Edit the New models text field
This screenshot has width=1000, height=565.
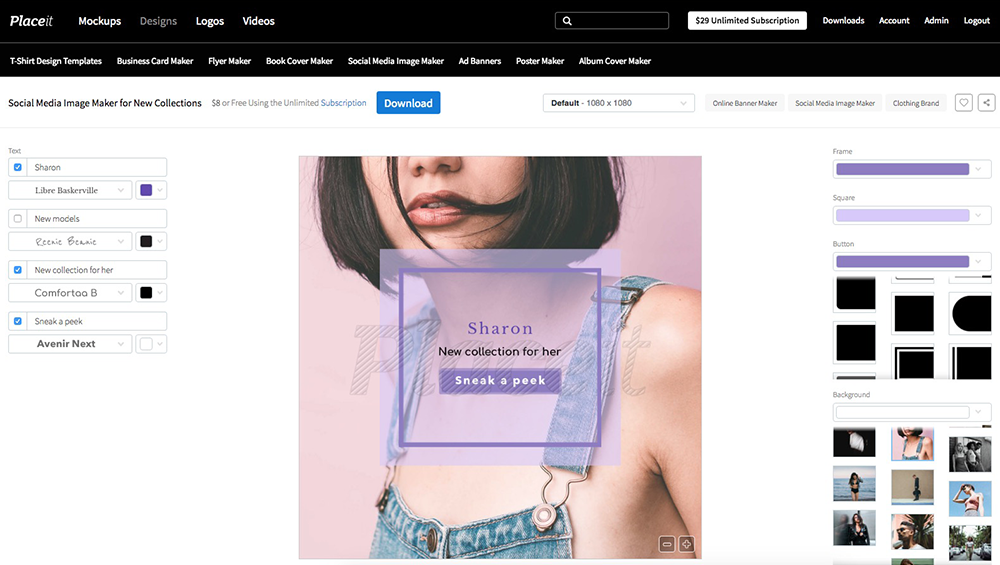[97, 219]
